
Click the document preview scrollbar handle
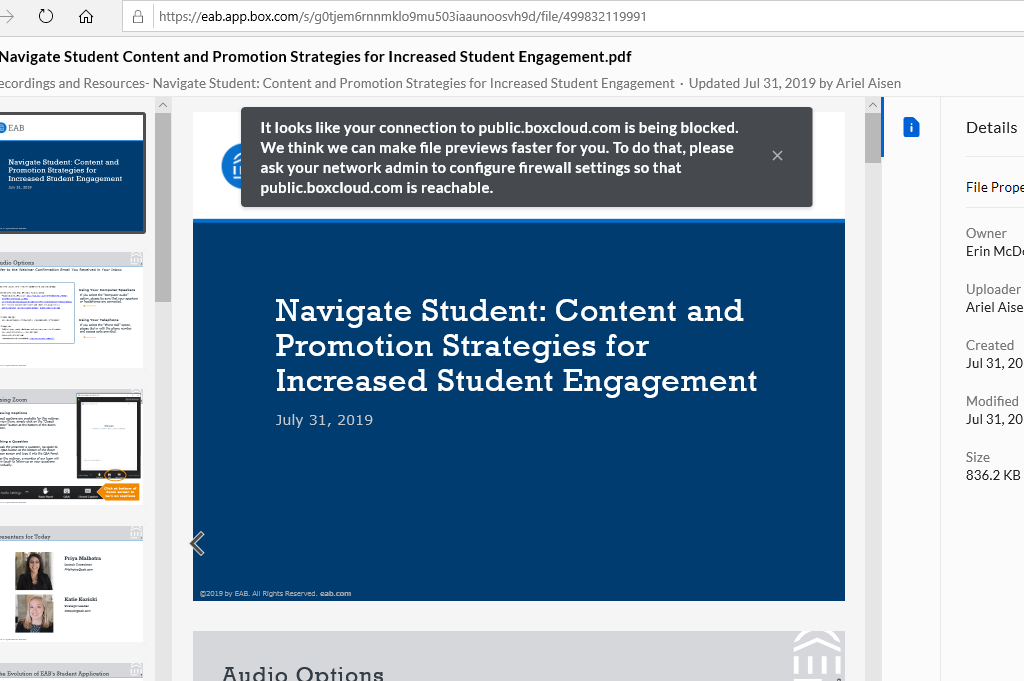click(x=872, y=138)
